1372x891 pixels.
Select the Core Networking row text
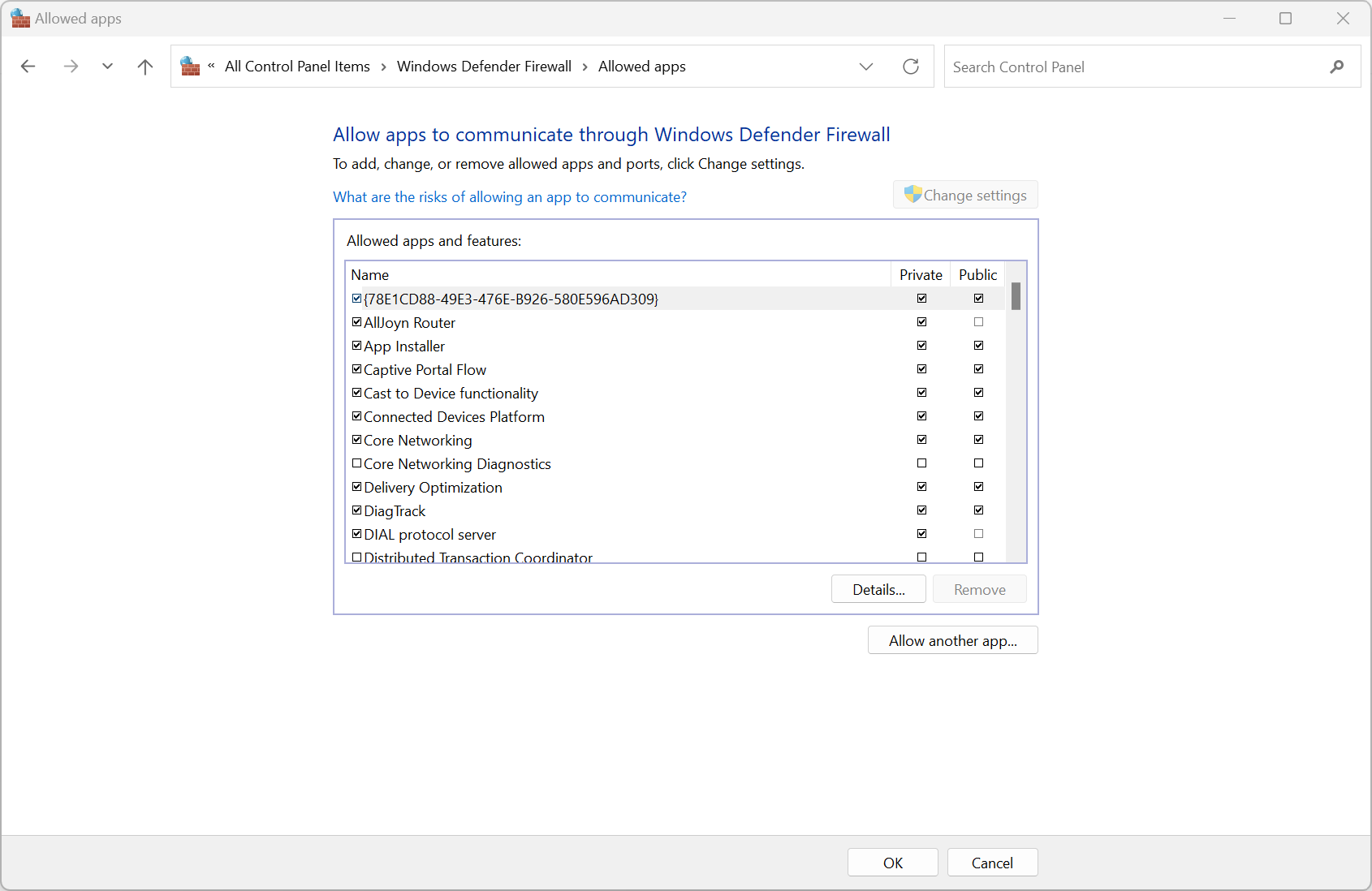pyautogui.click(x=417, y=440)
